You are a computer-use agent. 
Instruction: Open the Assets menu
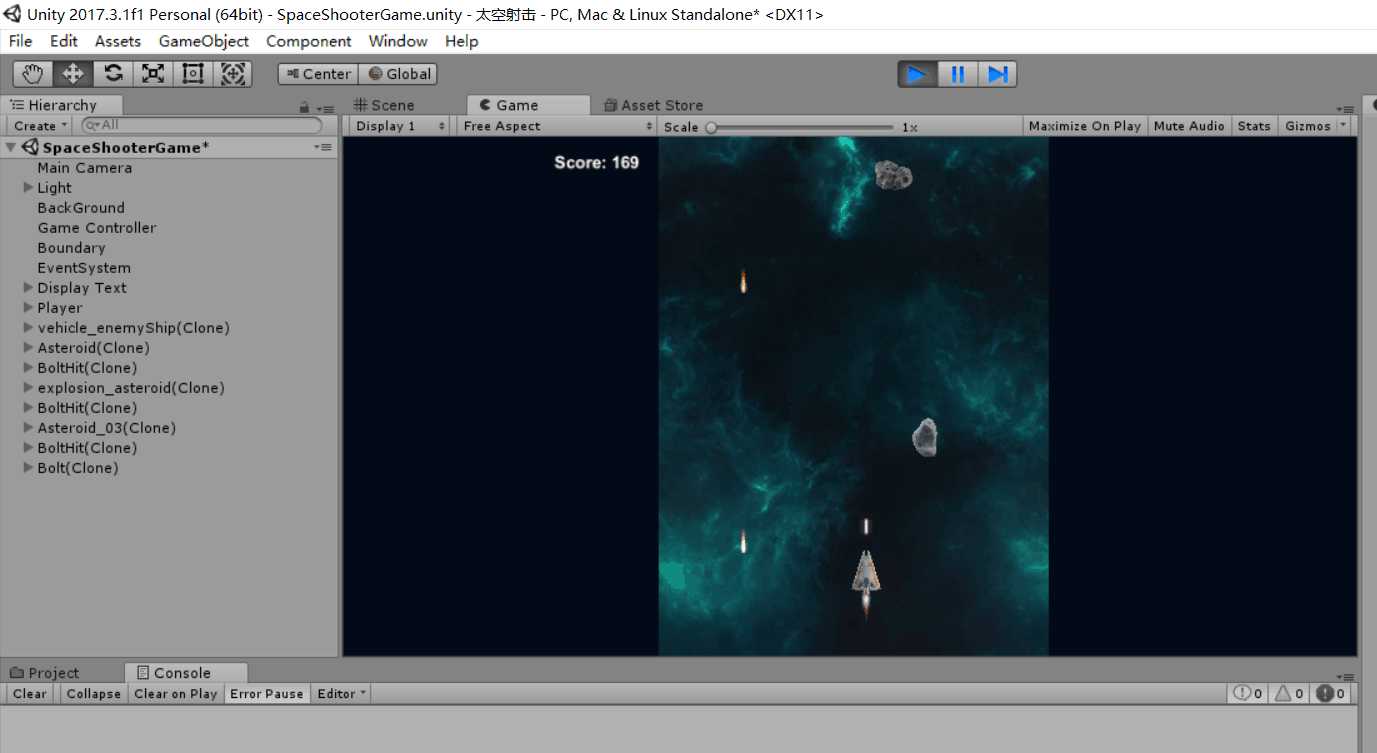click(x=118, y=41)
